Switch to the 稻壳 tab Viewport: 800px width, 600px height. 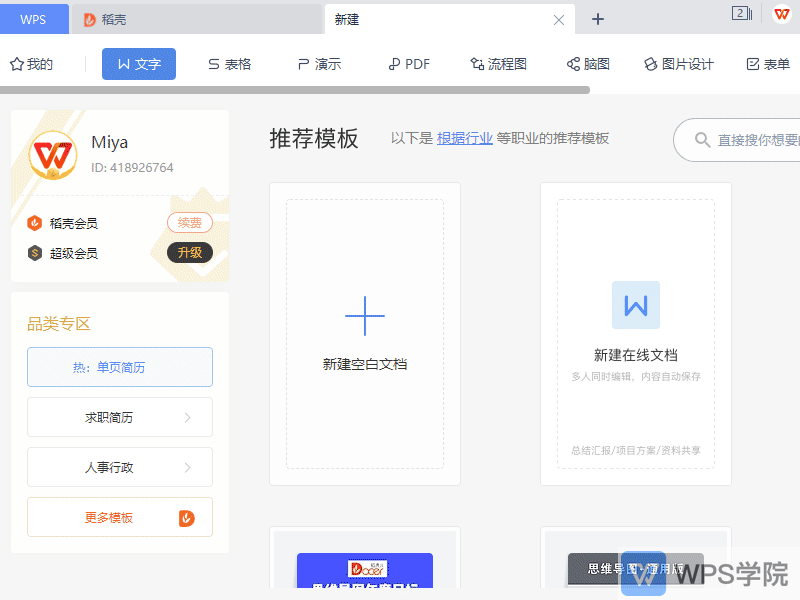pos(196,19)
